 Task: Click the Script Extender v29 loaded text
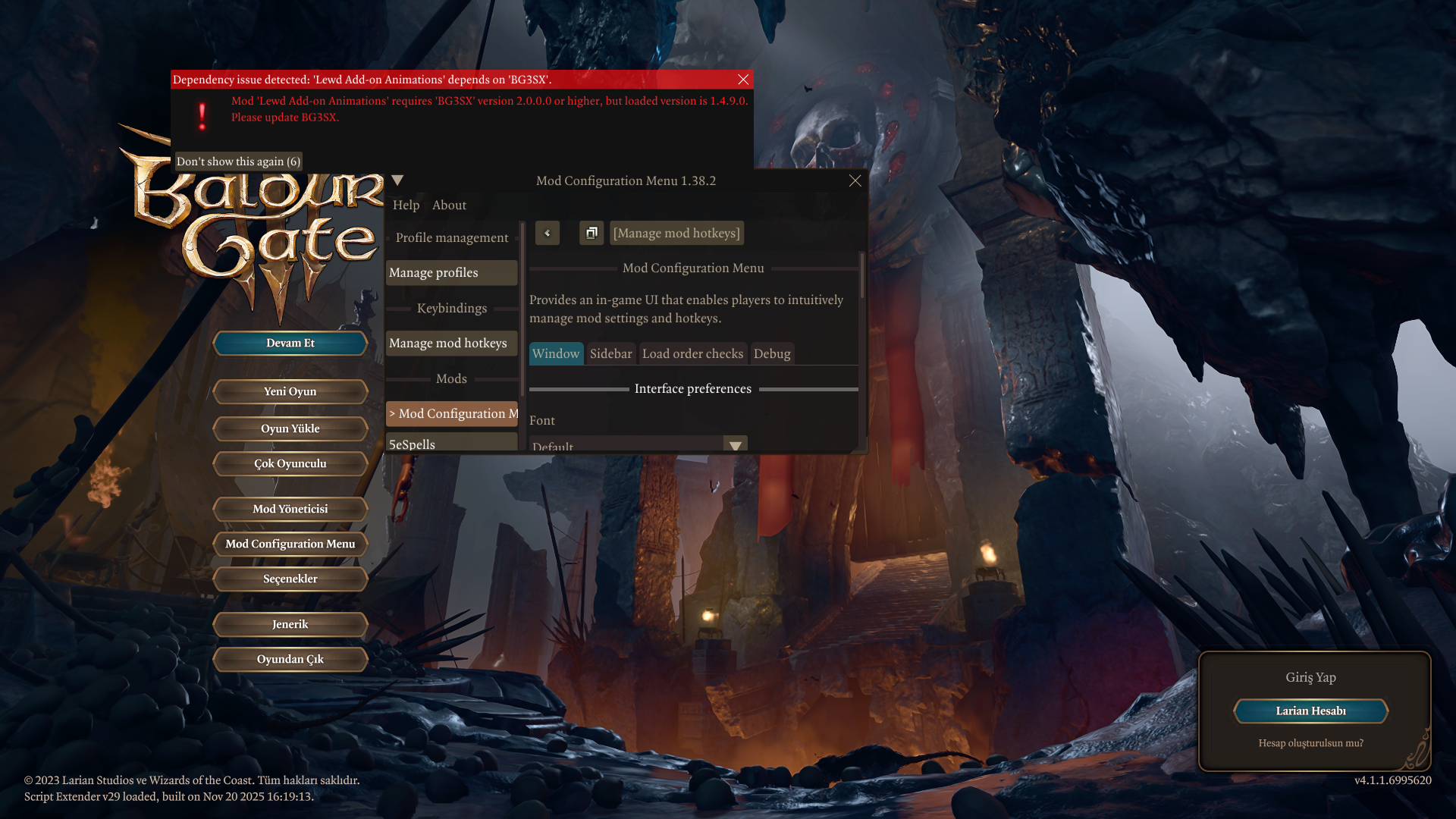pyautogui.click(x=169, y=797)
